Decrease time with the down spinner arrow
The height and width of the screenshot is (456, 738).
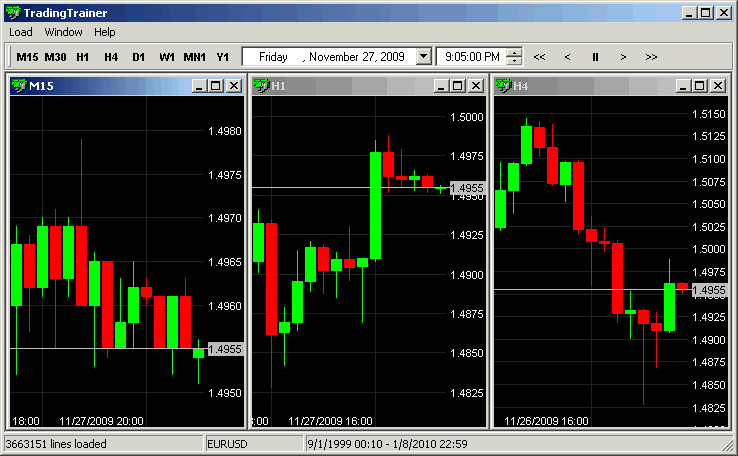tap(514, 61)
